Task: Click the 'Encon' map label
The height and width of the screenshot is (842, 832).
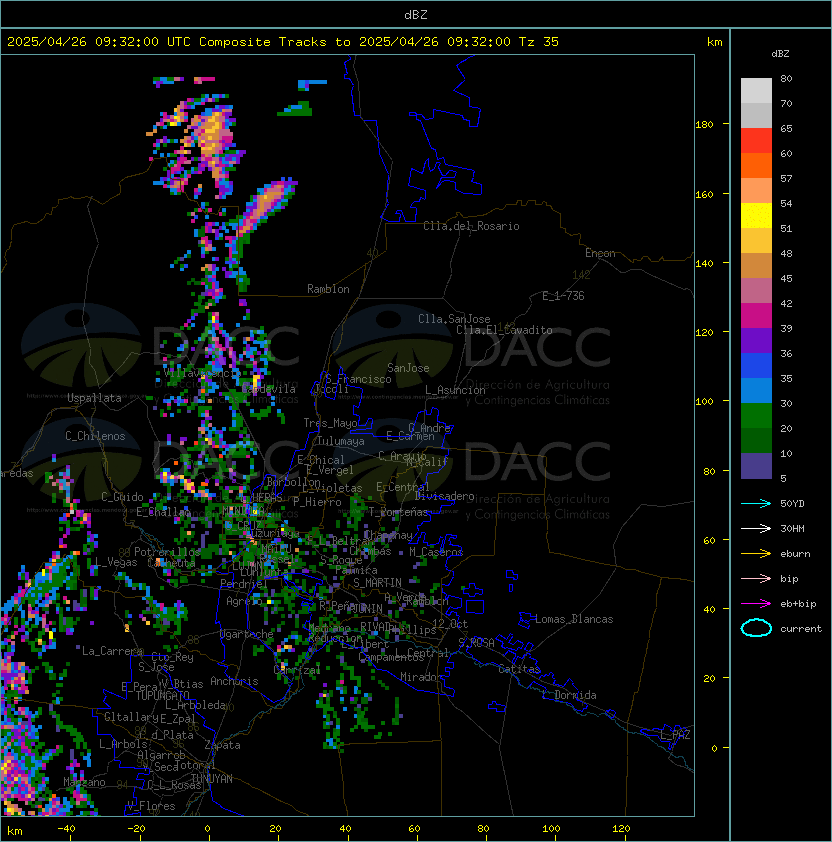Action: (600, 253)
